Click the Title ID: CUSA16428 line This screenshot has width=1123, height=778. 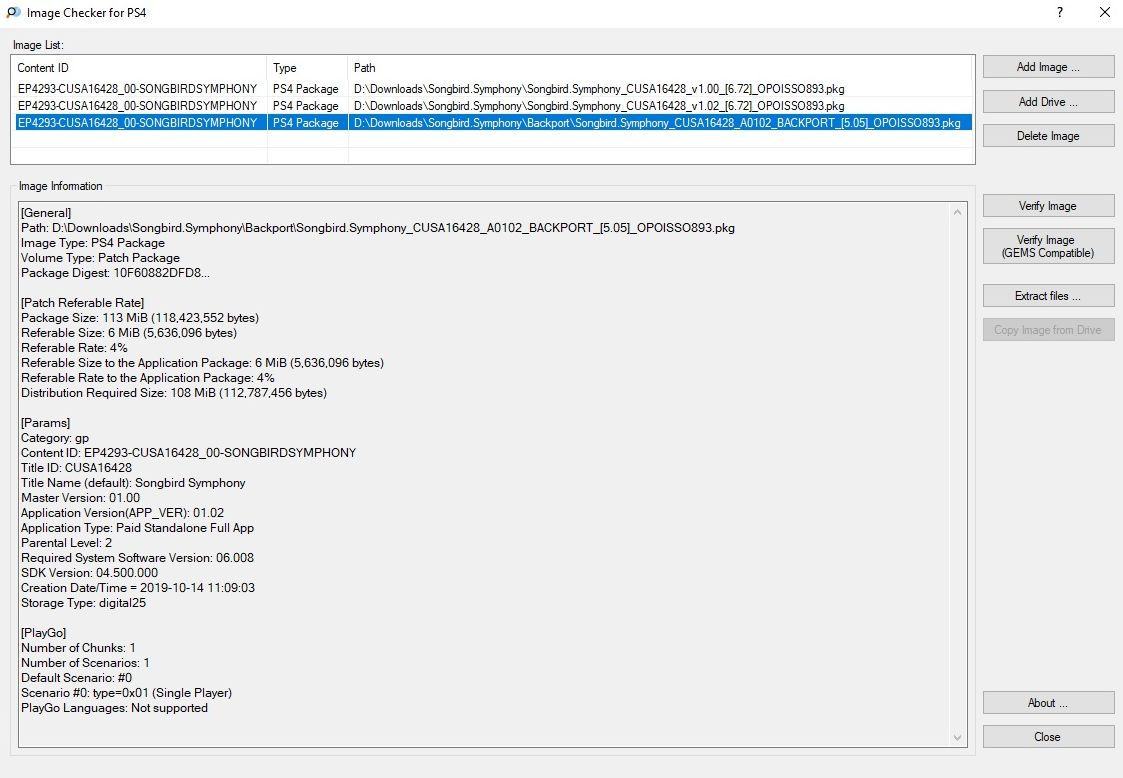coord(76,469)
